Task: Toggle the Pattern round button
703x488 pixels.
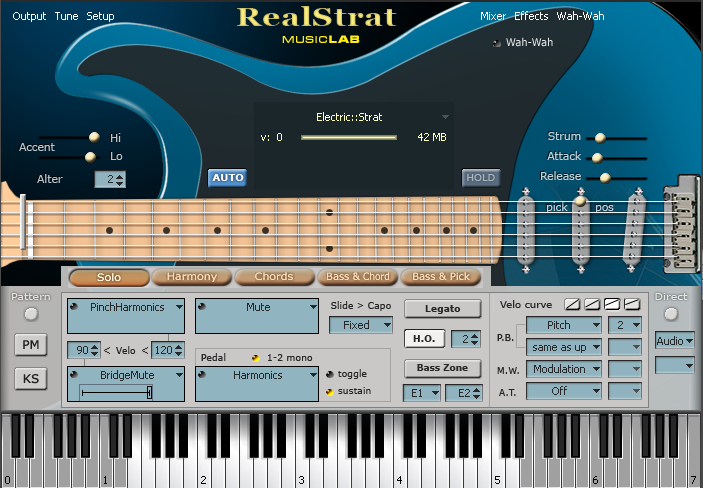Action: [31, 314]
